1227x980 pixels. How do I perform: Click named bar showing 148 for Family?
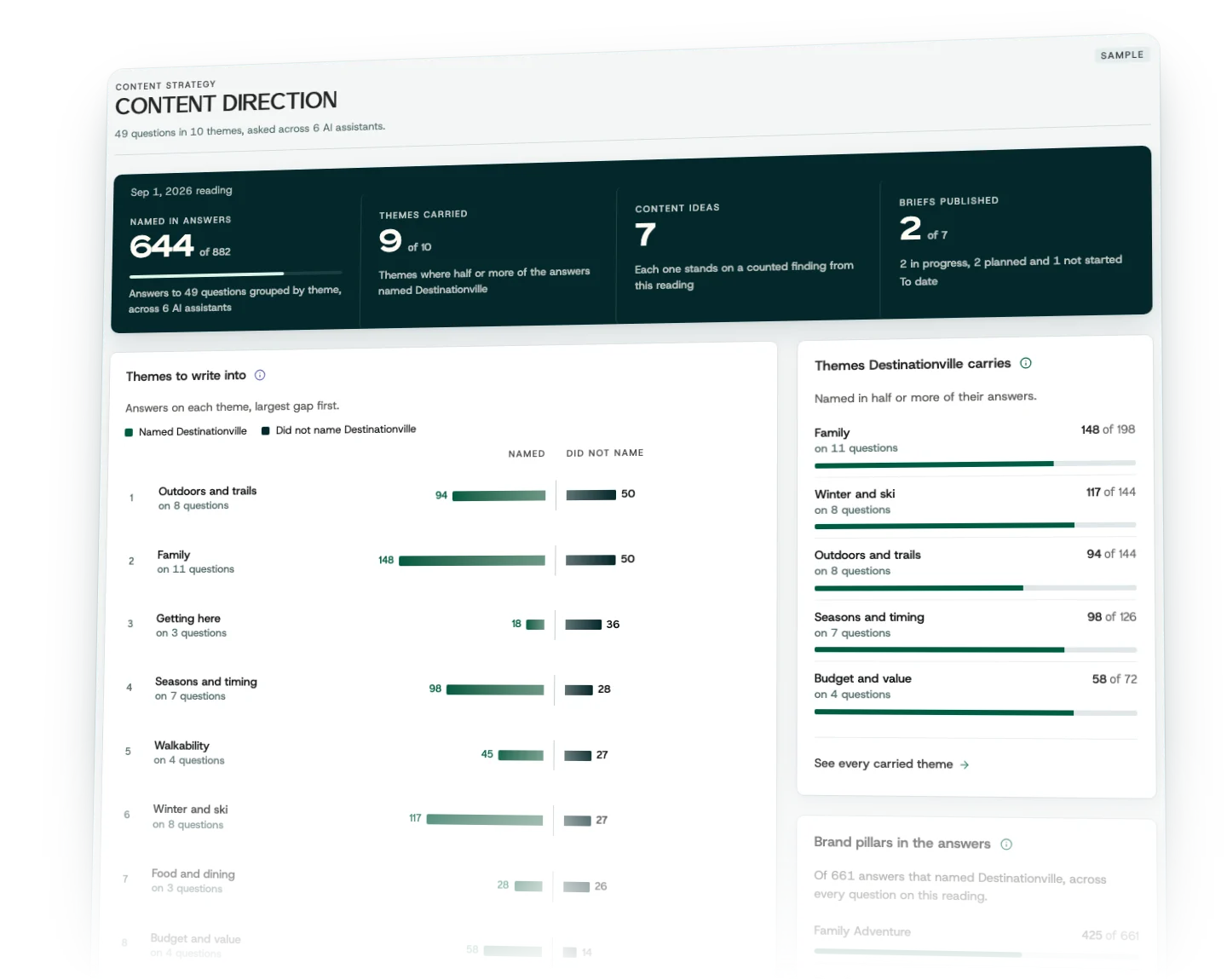tap(472, 561)
